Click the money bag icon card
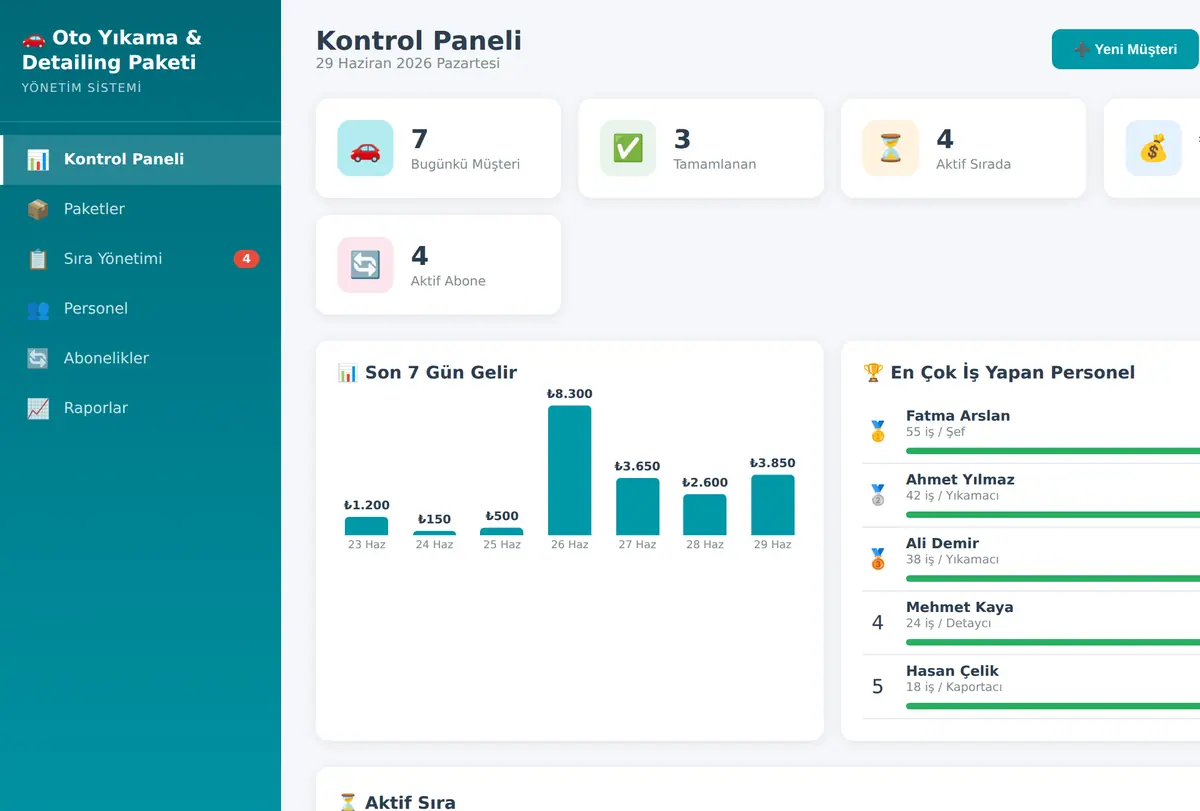 pyautogui.click(x=1153, y=148)
